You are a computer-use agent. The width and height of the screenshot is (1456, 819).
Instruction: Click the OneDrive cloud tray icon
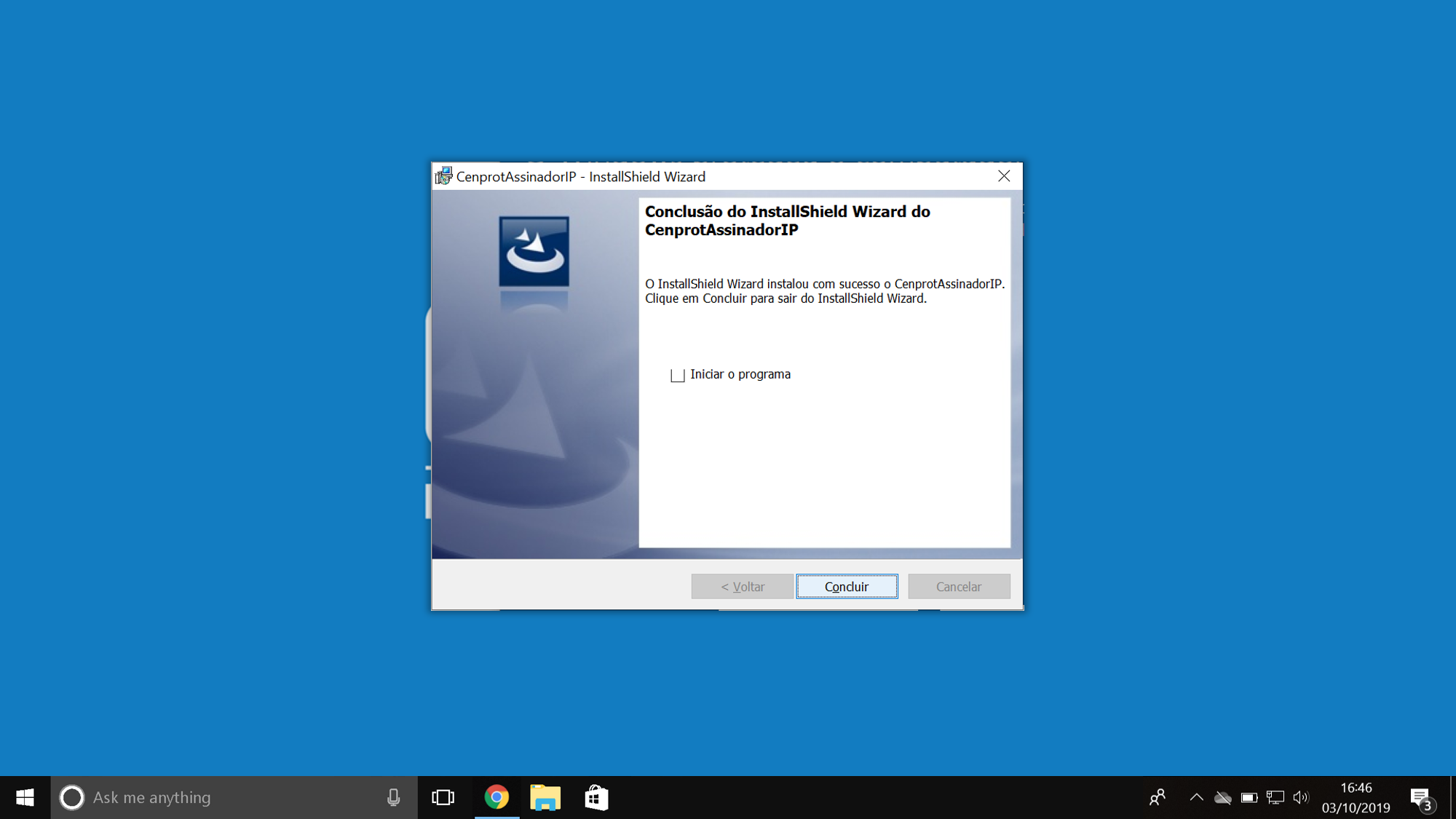click(x=1223, y=798)
